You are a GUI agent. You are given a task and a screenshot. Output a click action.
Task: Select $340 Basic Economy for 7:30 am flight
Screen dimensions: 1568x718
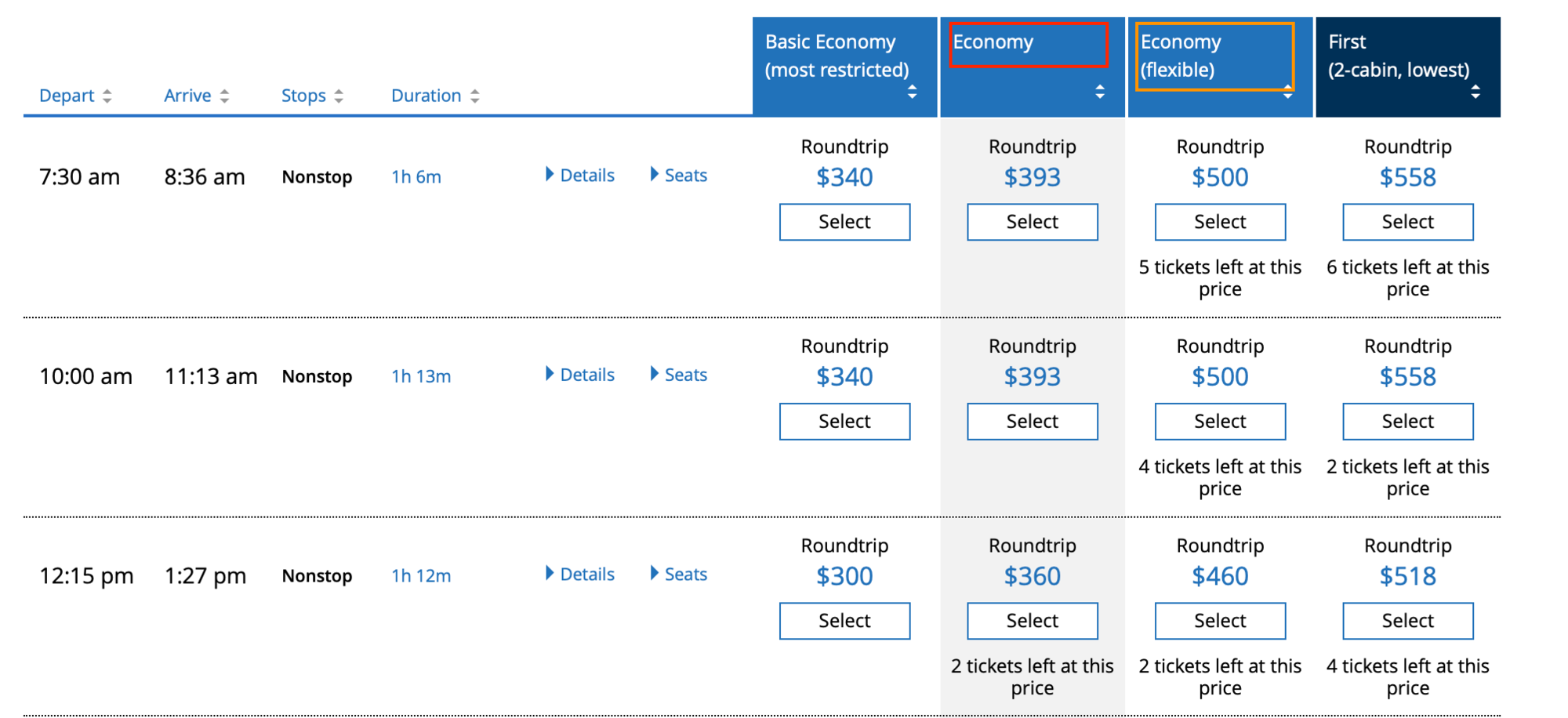pos(845,222)
